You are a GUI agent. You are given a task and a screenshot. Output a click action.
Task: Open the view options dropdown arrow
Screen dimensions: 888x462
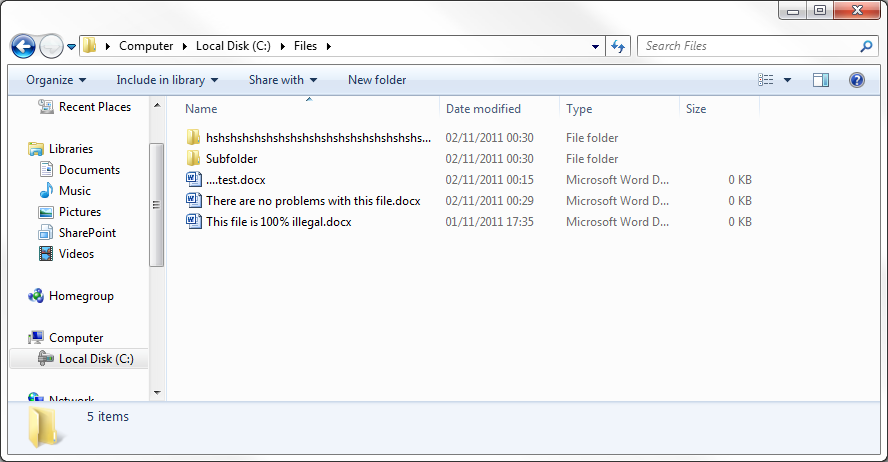(787, 80)
